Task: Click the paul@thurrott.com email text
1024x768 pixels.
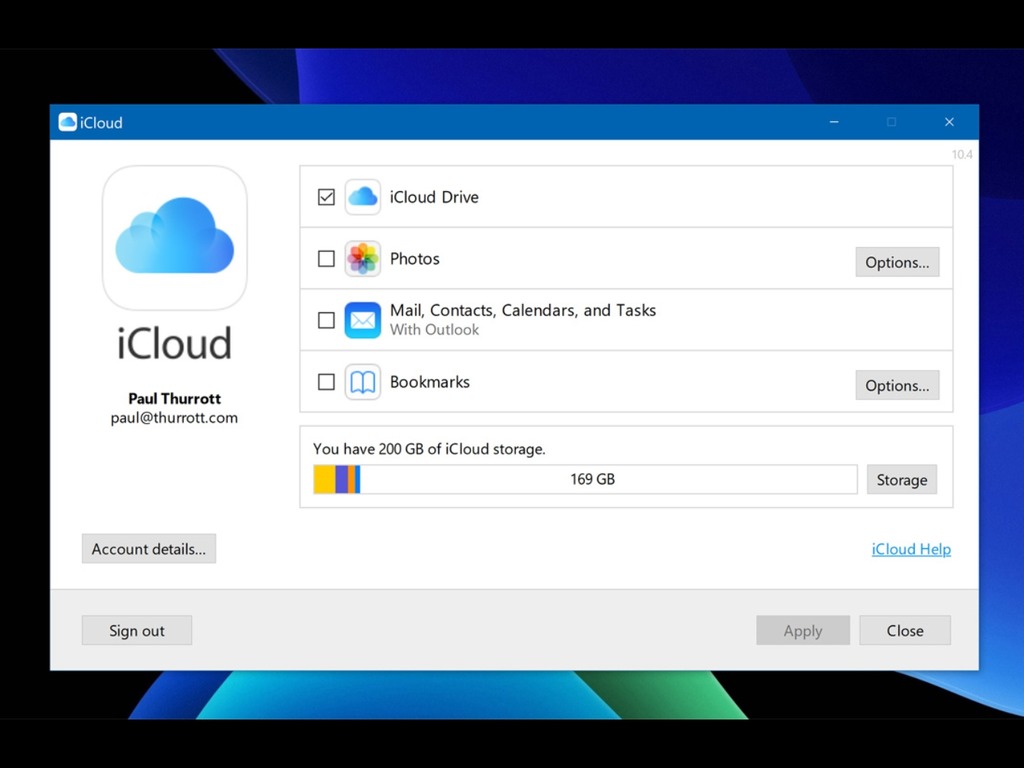Action: click(x=174, y=418)
